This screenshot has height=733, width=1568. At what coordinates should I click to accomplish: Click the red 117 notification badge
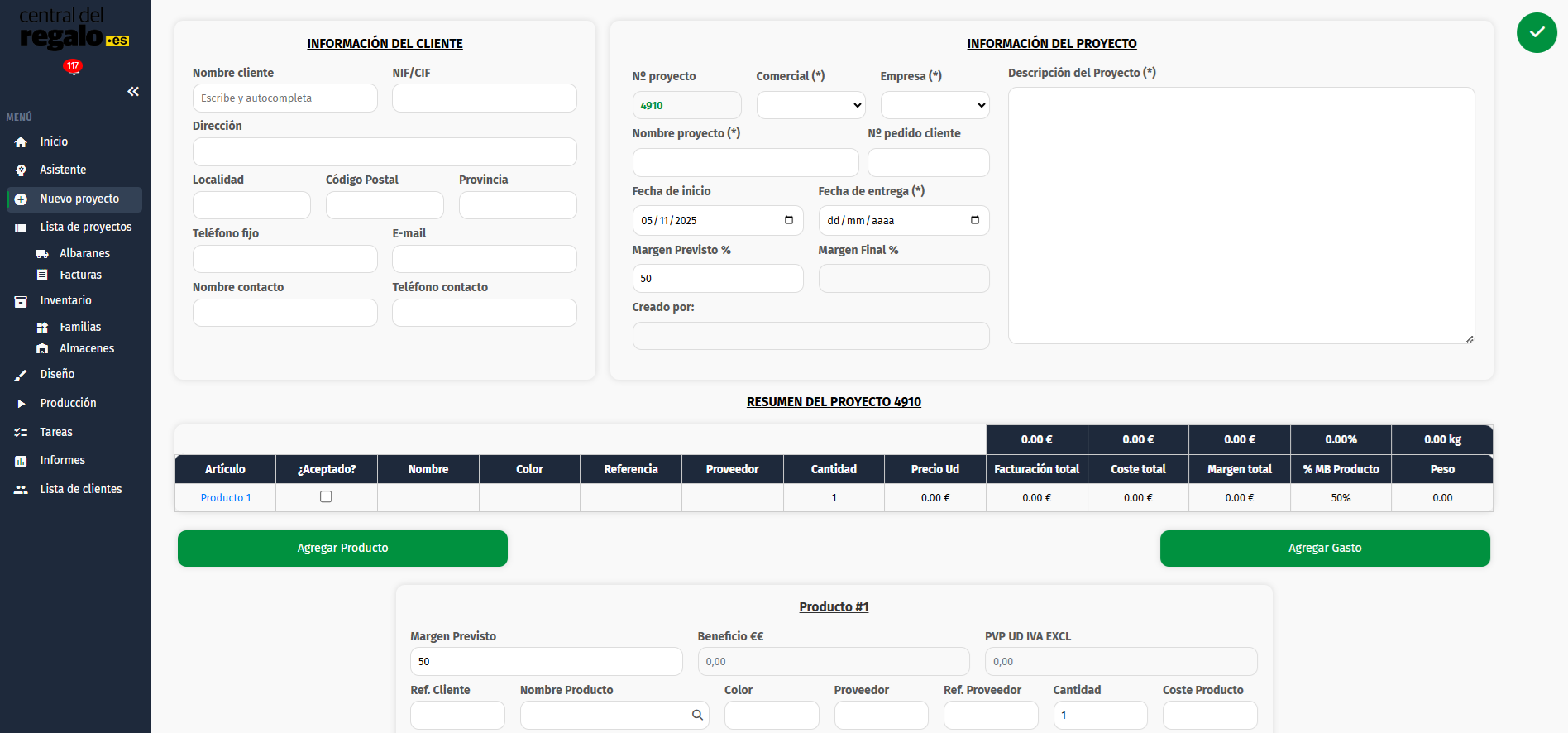point(73,66)
